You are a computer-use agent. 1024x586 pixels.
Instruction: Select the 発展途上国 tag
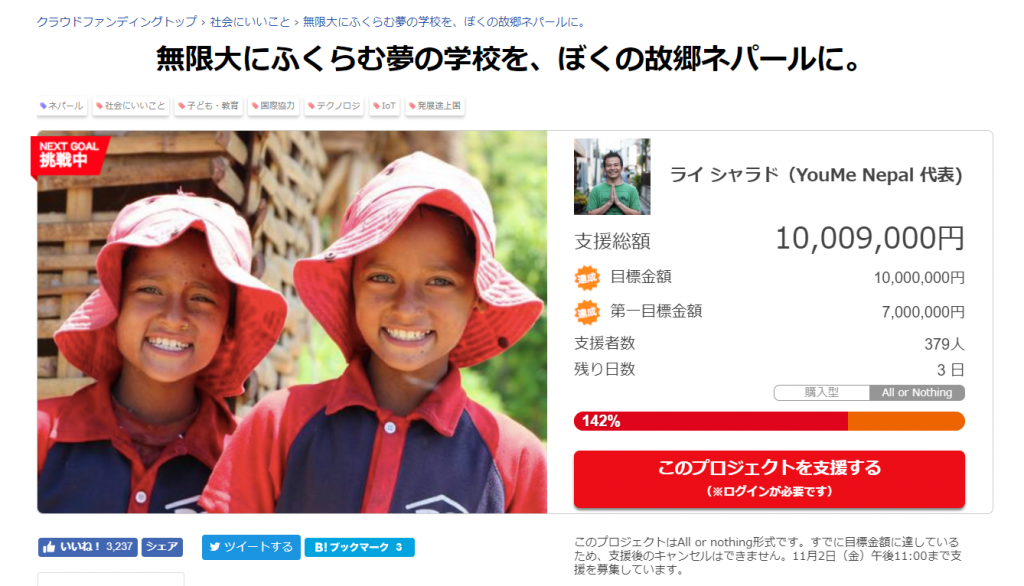(x=435, y=106)
